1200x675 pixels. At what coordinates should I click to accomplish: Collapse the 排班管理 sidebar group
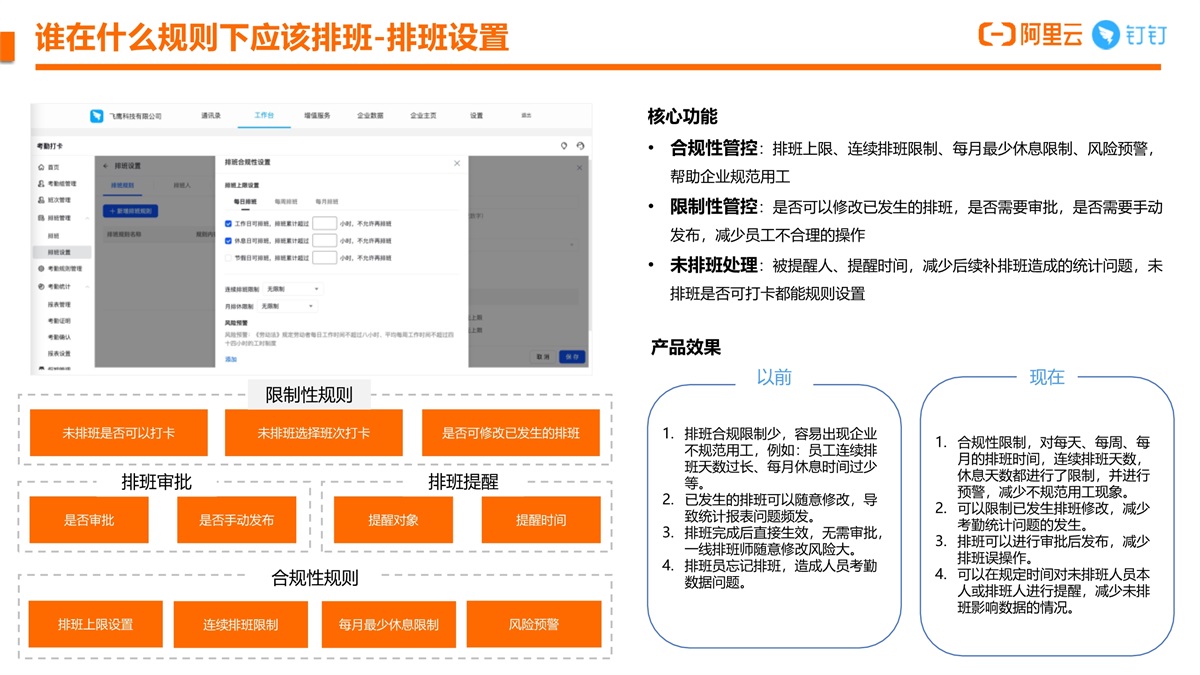pos(87,217)
